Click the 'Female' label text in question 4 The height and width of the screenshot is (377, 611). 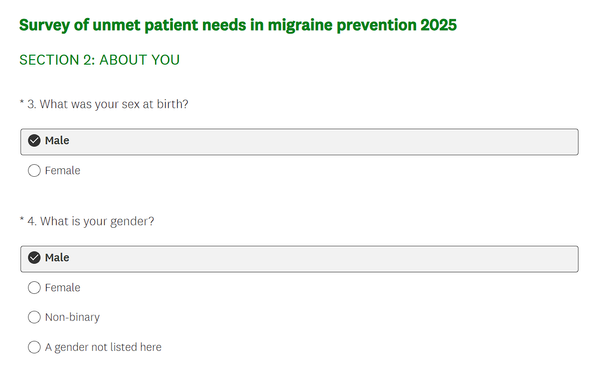click(x=62, y=288)
